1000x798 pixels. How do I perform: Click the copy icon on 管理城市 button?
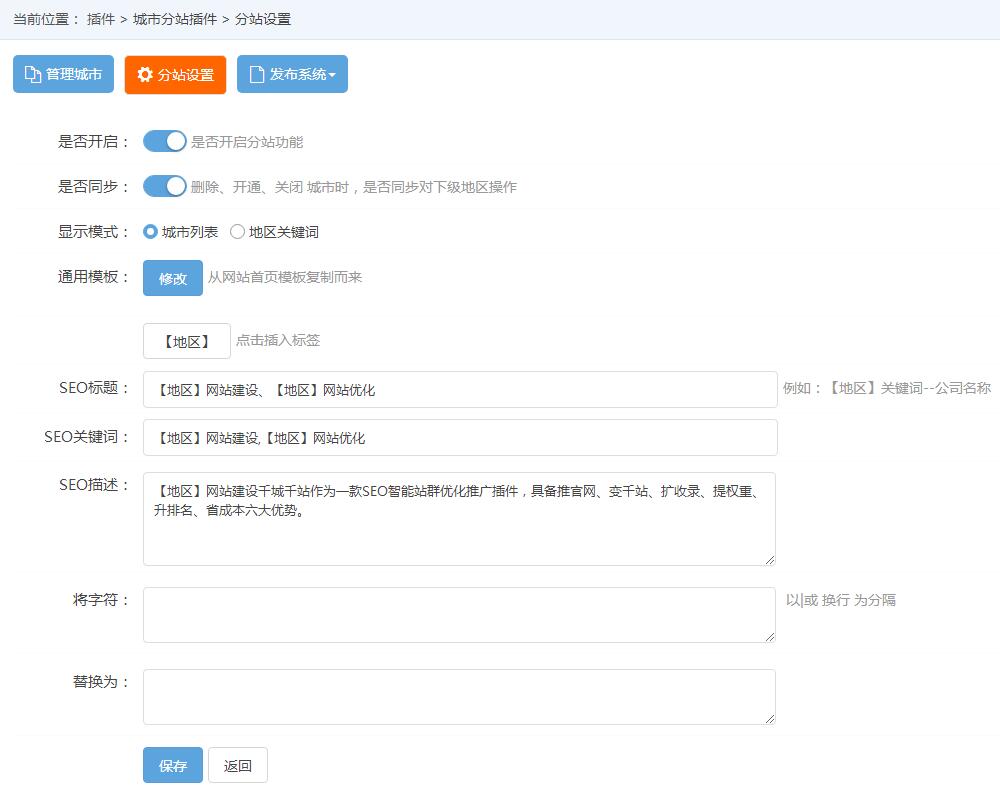click(x=33, y=75)
